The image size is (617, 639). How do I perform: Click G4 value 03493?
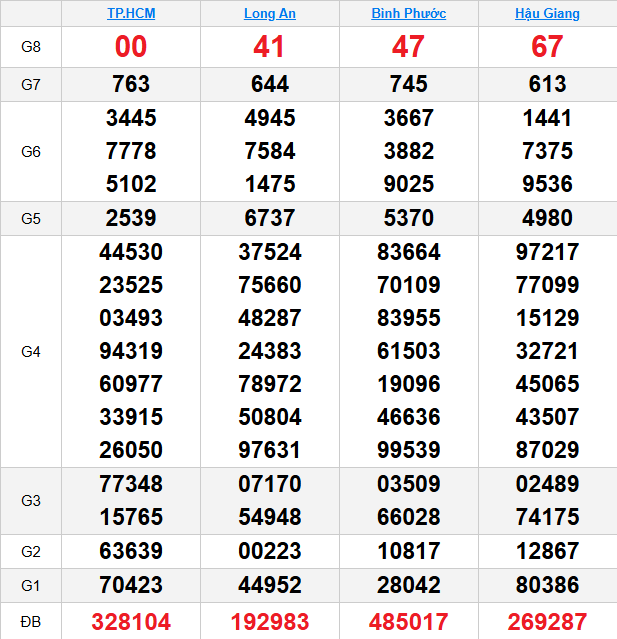(x=131, y=317)
